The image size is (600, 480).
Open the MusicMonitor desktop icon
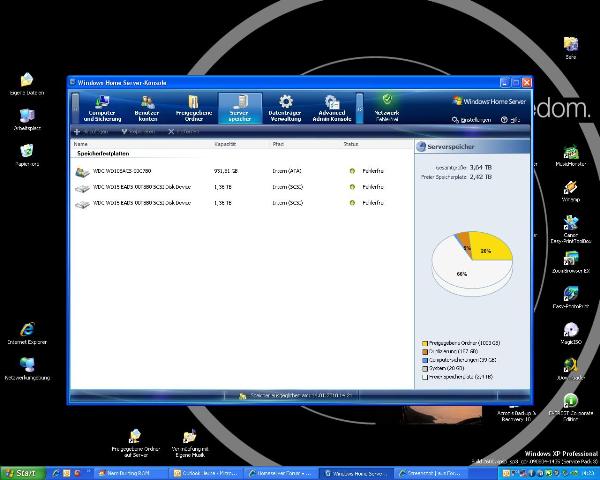[571, 155]
